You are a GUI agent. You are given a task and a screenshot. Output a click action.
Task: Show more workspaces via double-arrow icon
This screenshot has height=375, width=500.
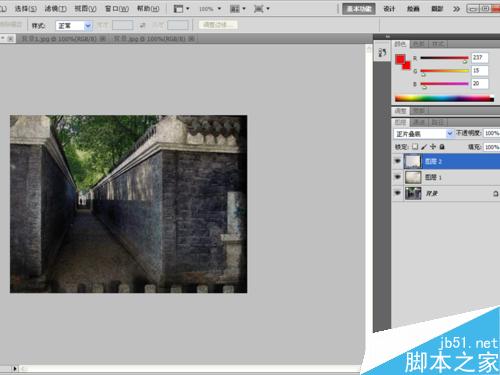coord(456,9)
